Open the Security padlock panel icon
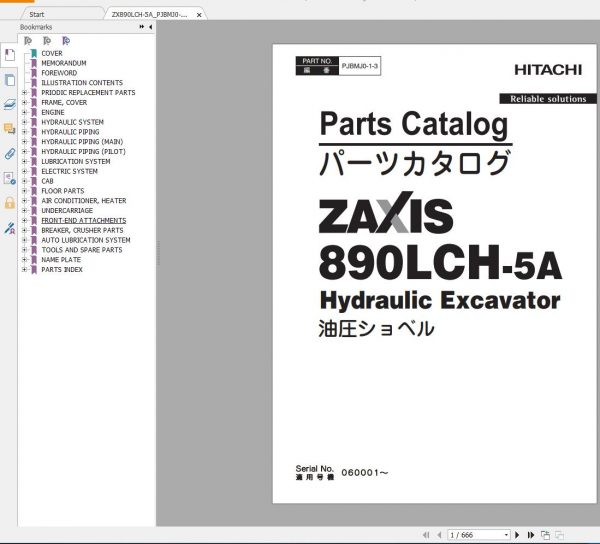The image size is (600, 544). pyautogui.click(x=10, y=203)
